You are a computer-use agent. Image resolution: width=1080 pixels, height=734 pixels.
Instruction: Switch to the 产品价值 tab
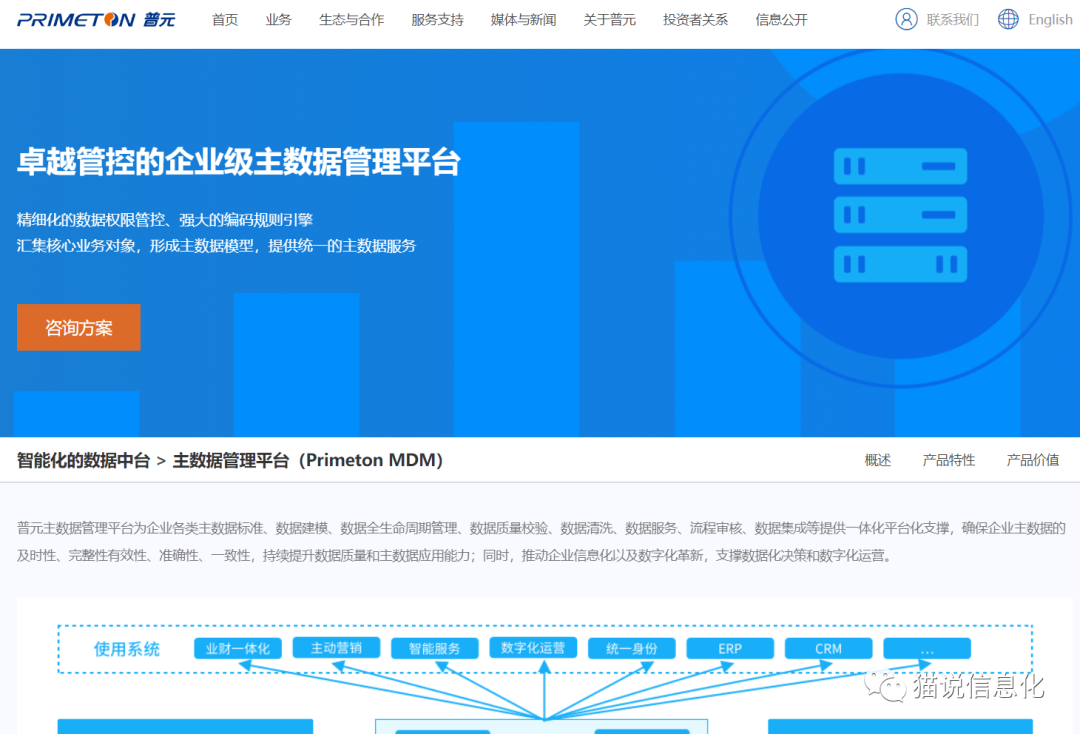pyautogui.click(x=1032, y=460)
